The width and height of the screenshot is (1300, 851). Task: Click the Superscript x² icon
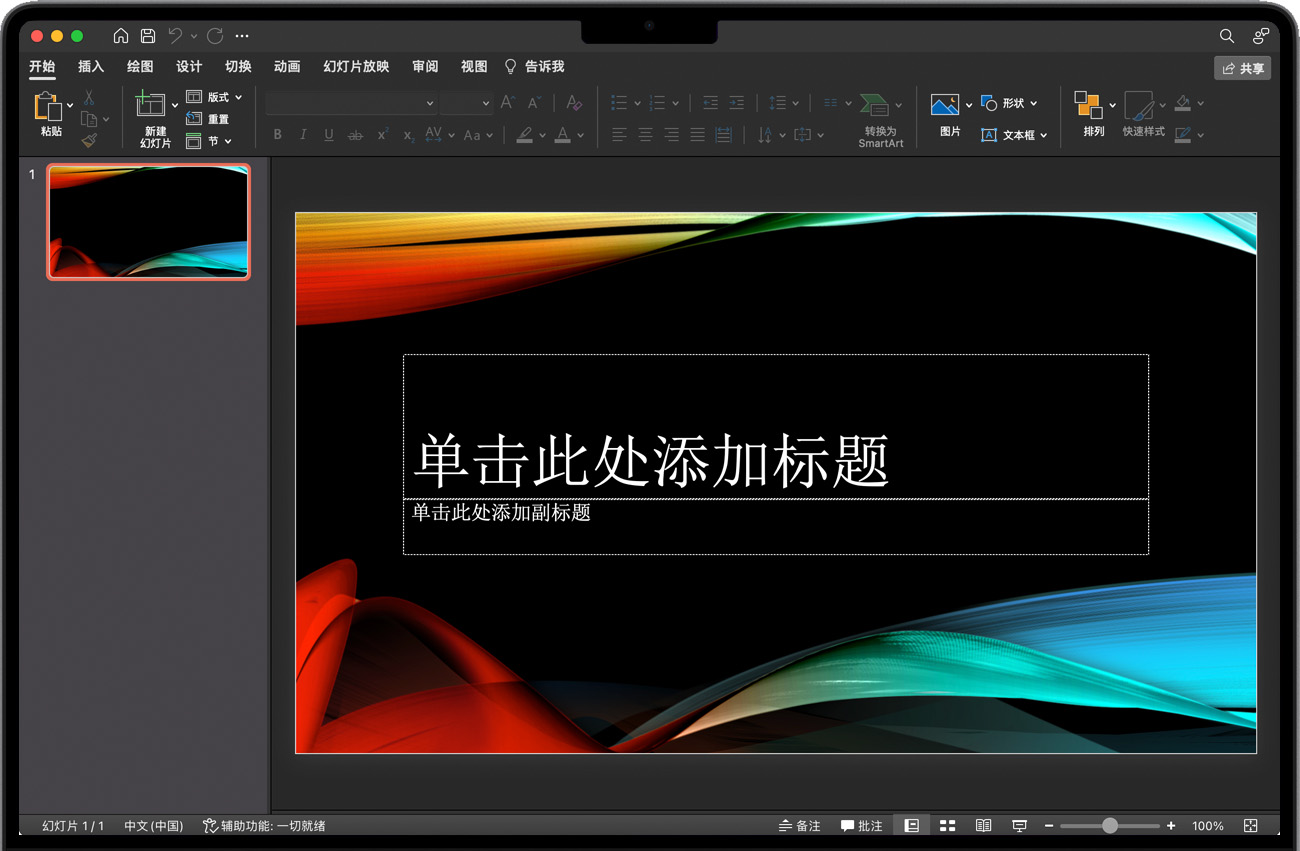pos(382,135)
